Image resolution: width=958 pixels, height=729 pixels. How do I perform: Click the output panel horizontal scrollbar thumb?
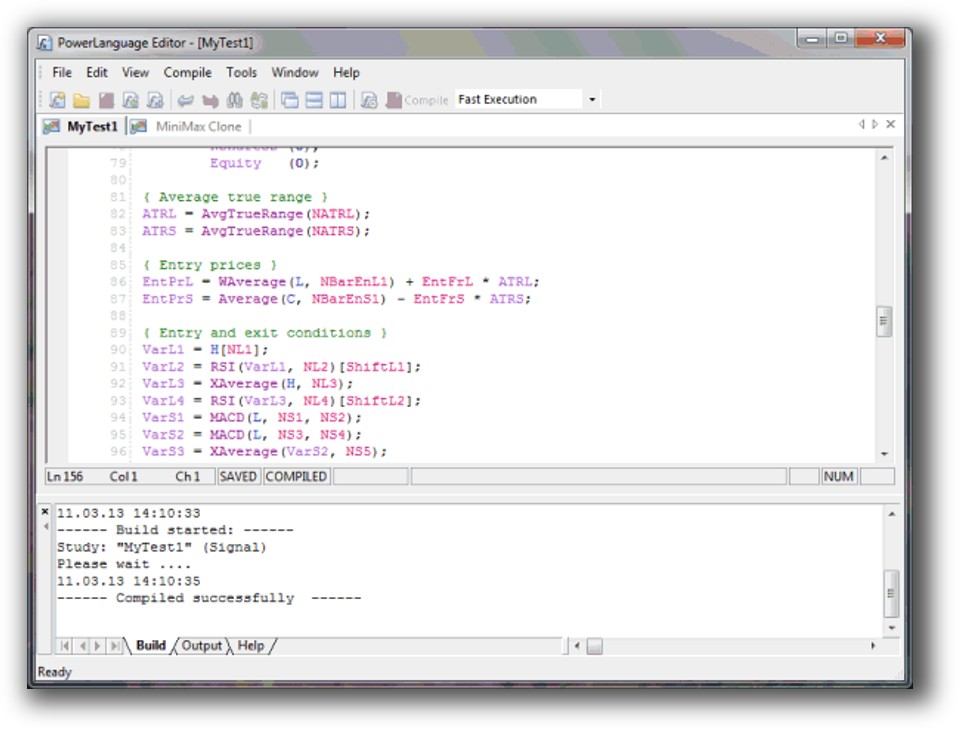[594, 647]
